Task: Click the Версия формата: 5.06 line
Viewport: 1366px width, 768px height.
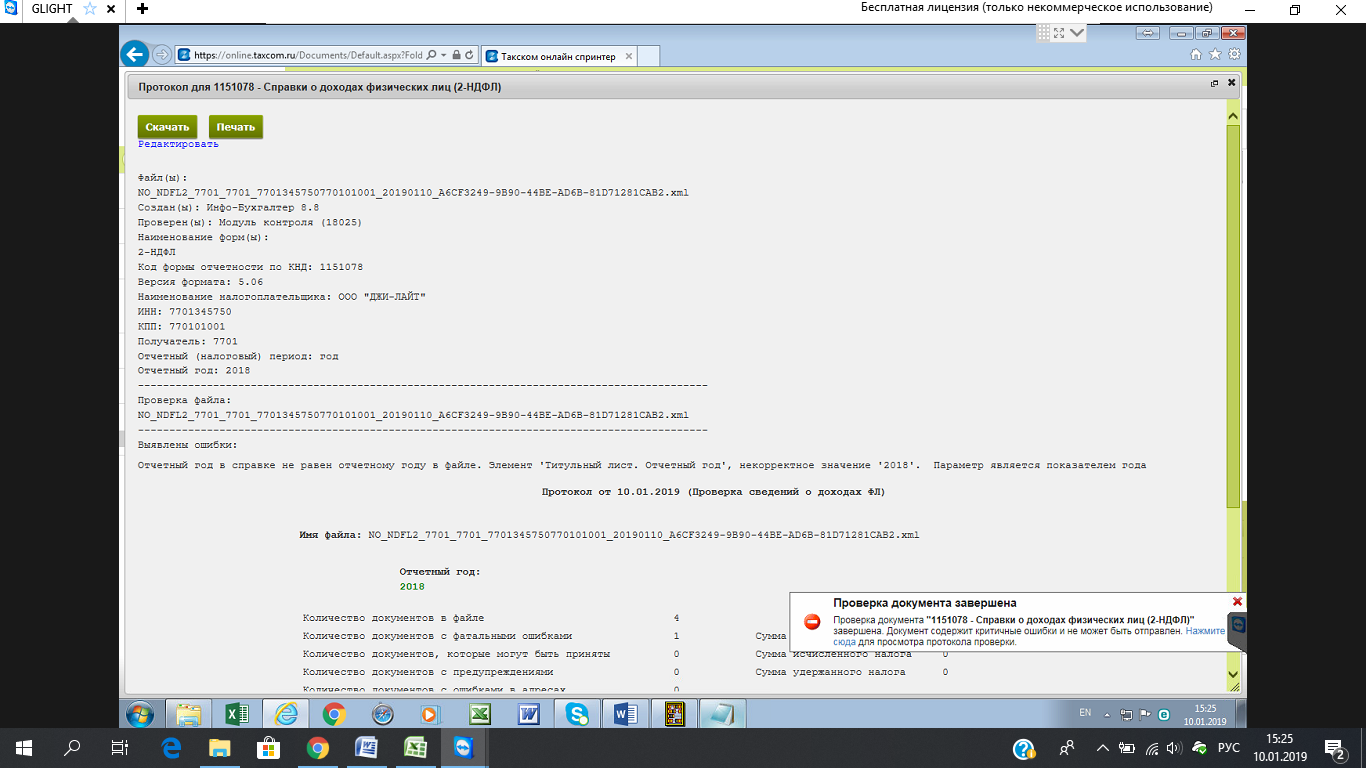Action: click(201, 282)
